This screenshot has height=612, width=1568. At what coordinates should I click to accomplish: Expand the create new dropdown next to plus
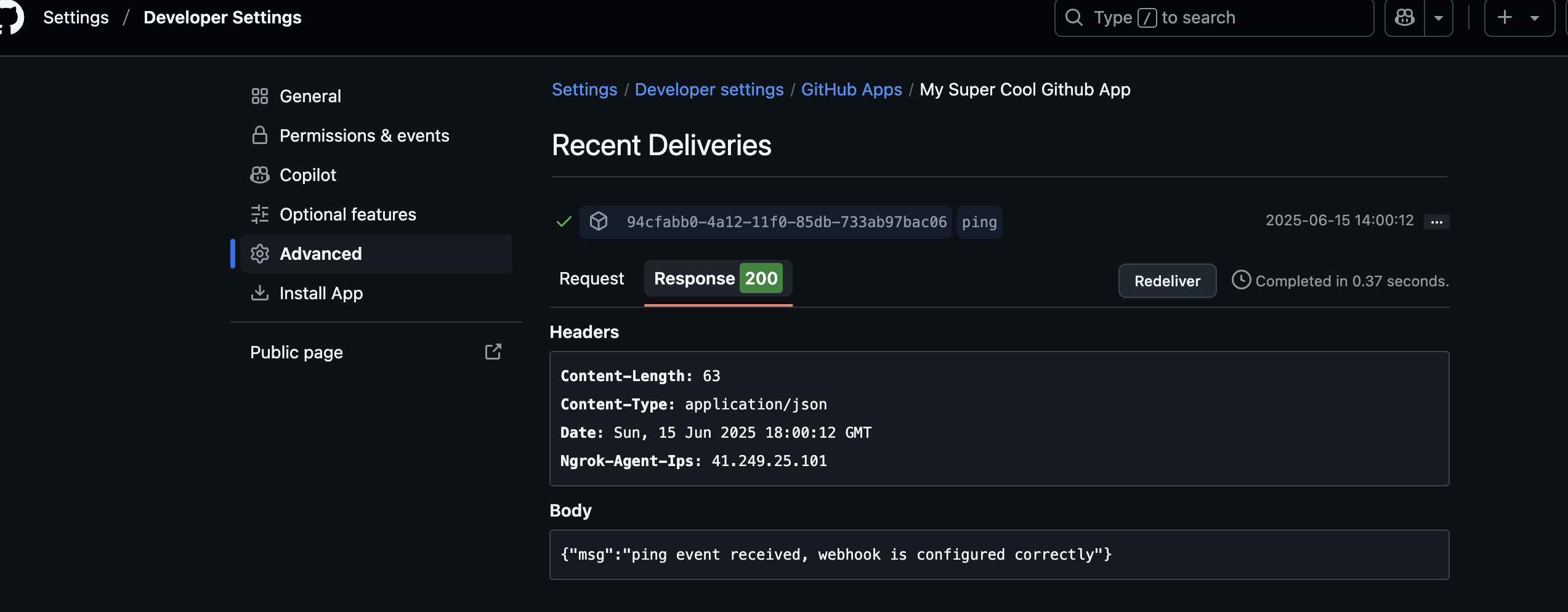click(x=1535, y=17)
